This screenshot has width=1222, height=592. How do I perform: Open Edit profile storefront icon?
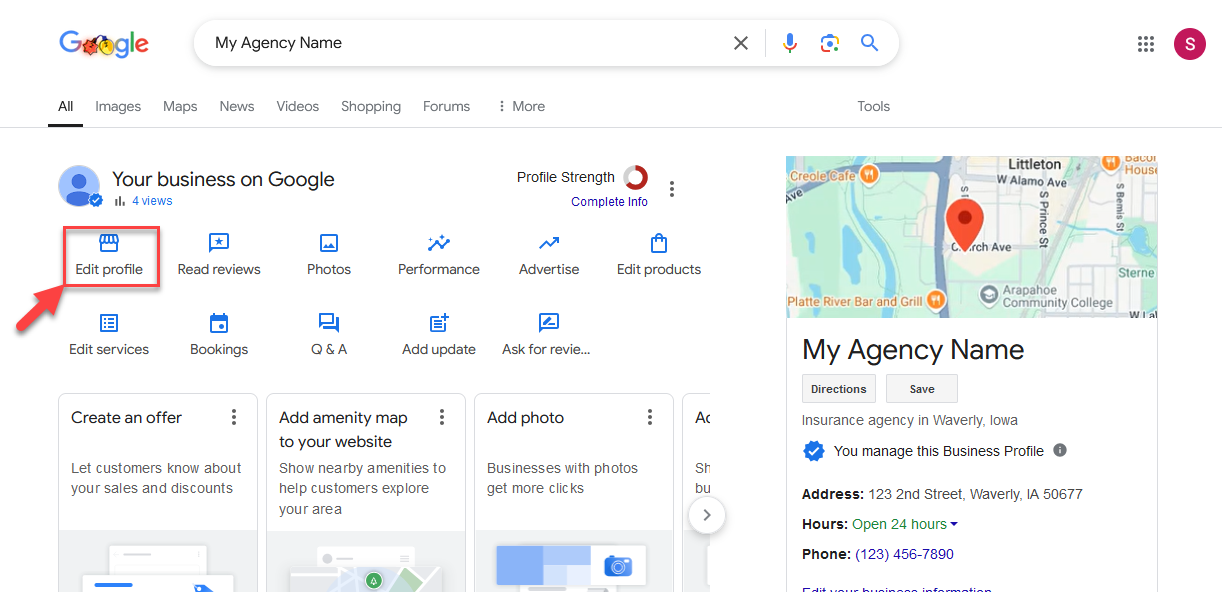(x=109, y=243)
